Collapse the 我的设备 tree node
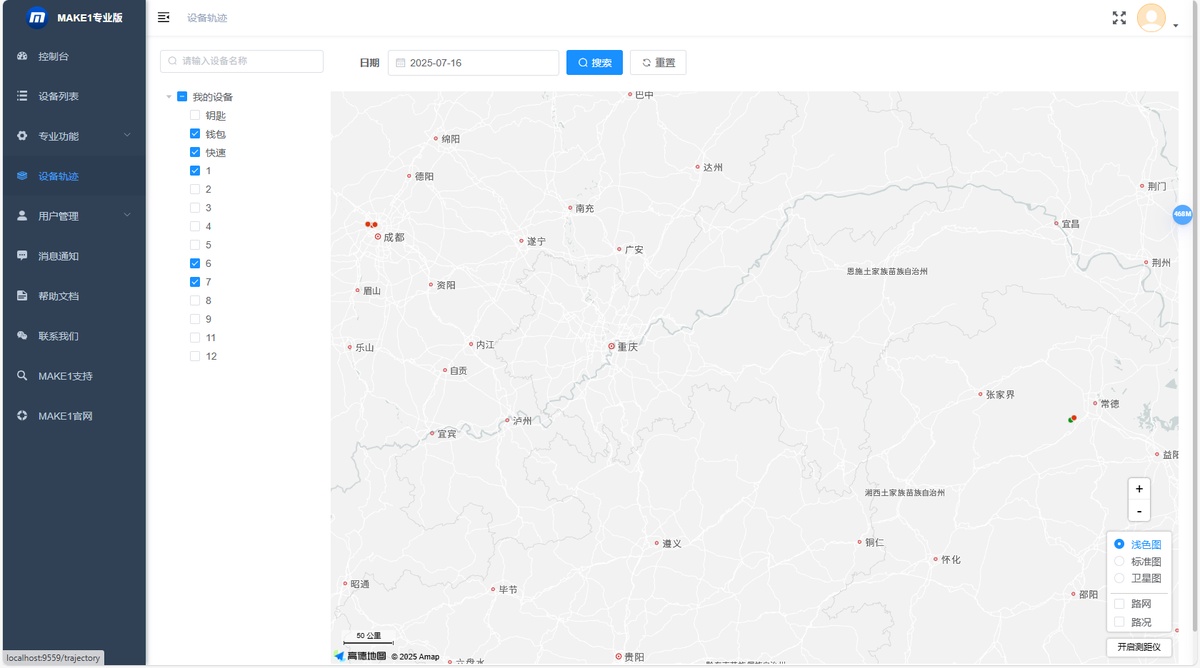1200x668 pixels. coord(168,97)
